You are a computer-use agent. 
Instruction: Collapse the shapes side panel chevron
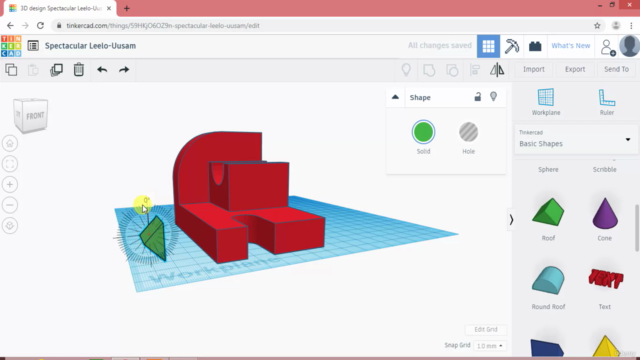click(x=511, y=220)
